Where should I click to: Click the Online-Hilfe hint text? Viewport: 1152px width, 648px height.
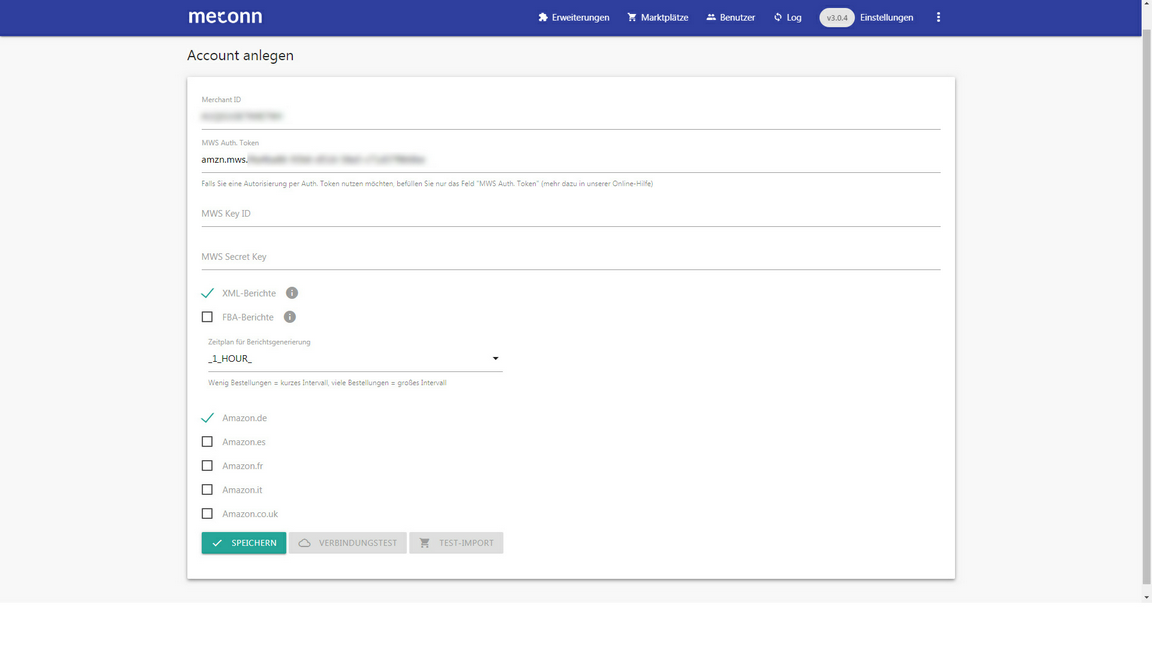coord(427,184)
